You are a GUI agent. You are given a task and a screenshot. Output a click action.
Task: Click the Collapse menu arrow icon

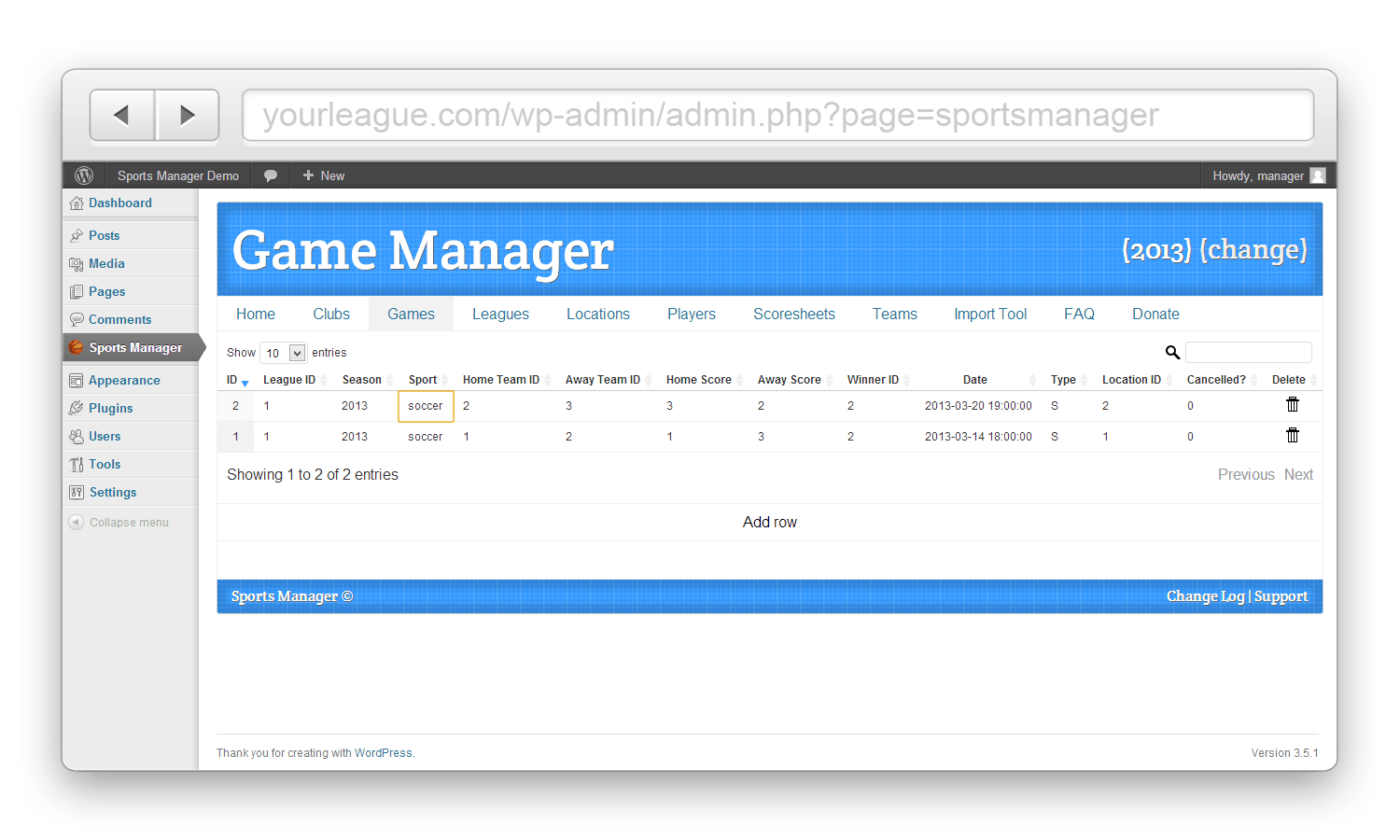pos(77,522)
